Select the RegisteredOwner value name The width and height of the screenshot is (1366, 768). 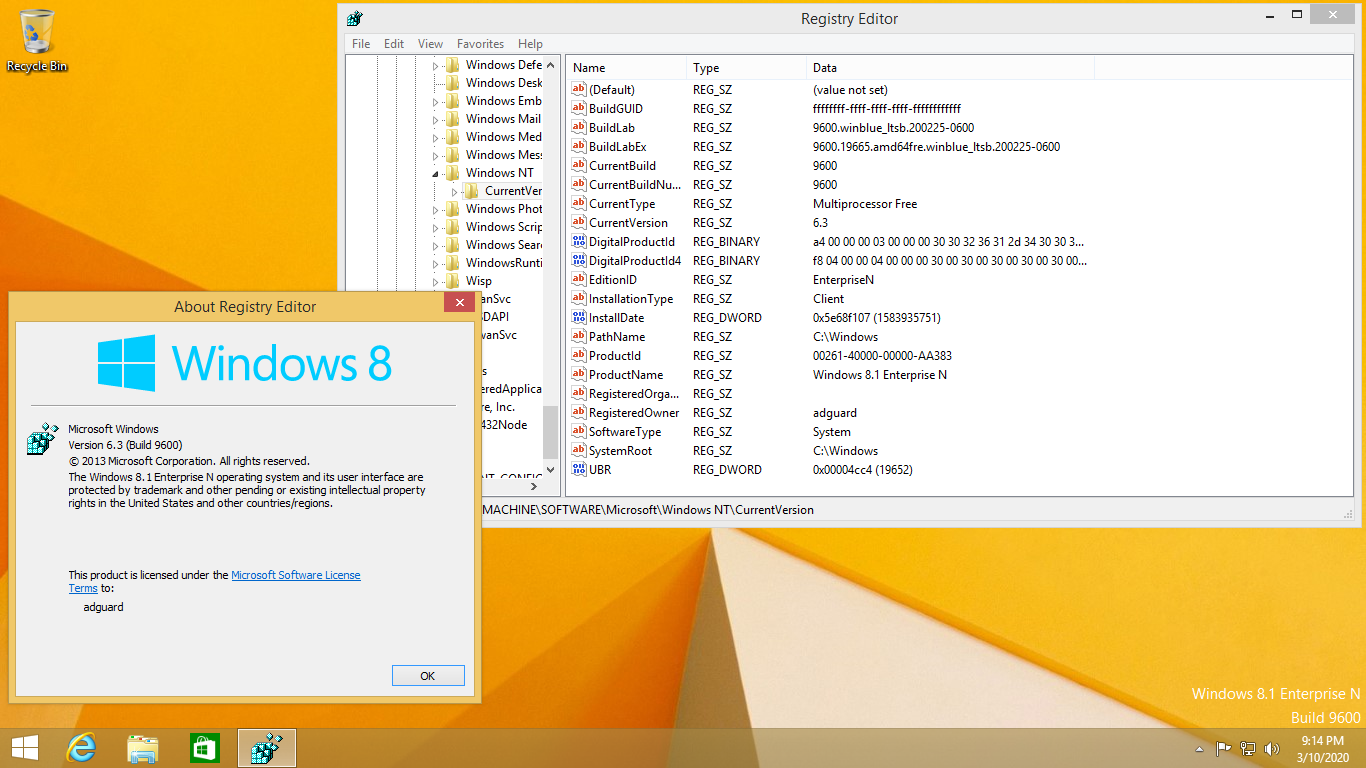click(x=634, y=412)
